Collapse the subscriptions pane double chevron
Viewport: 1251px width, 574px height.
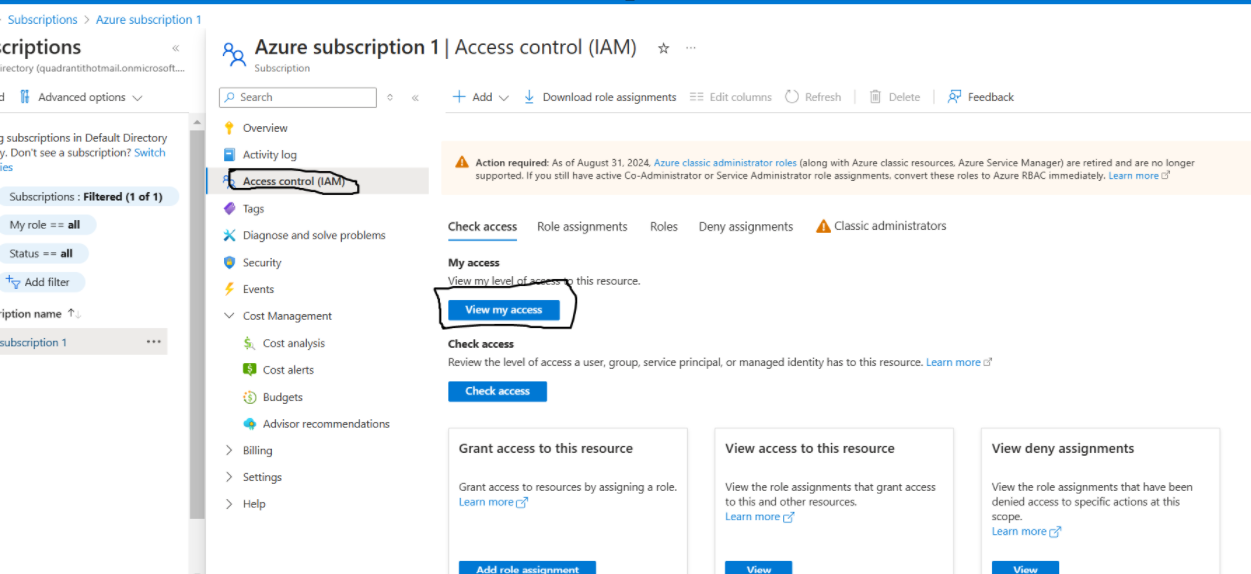pos(176,48)
